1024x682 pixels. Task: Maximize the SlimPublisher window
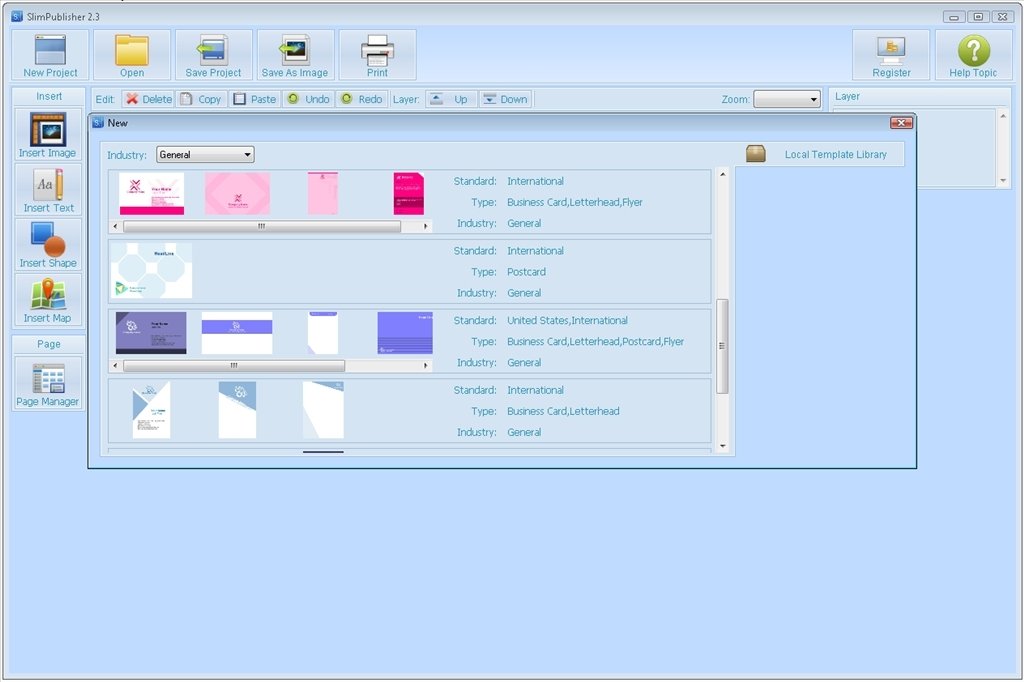(978, 16)
